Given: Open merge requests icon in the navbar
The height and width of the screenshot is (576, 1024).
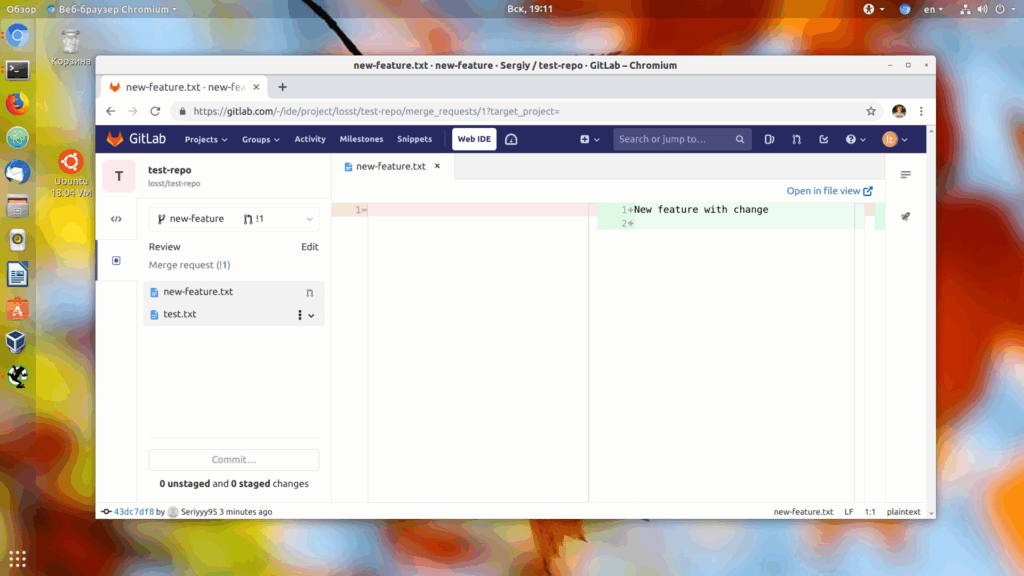Looking at the screenshot, I should point(797,139).
